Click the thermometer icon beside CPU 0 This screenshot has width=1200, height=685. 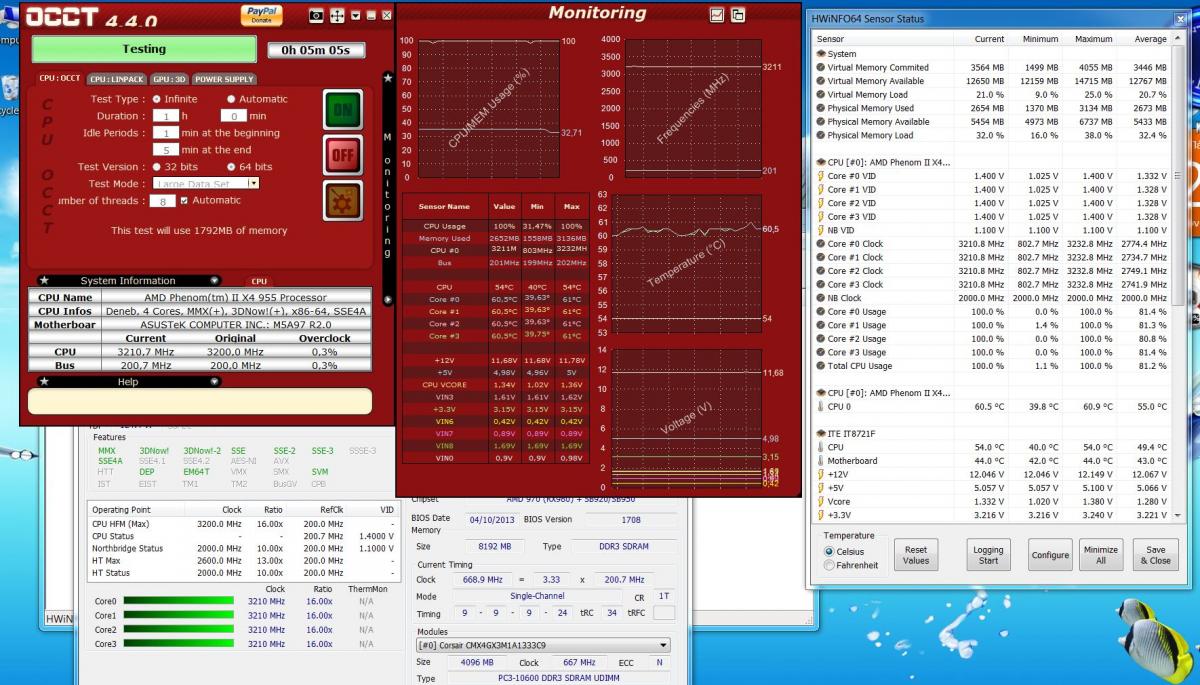click(820, 407)
